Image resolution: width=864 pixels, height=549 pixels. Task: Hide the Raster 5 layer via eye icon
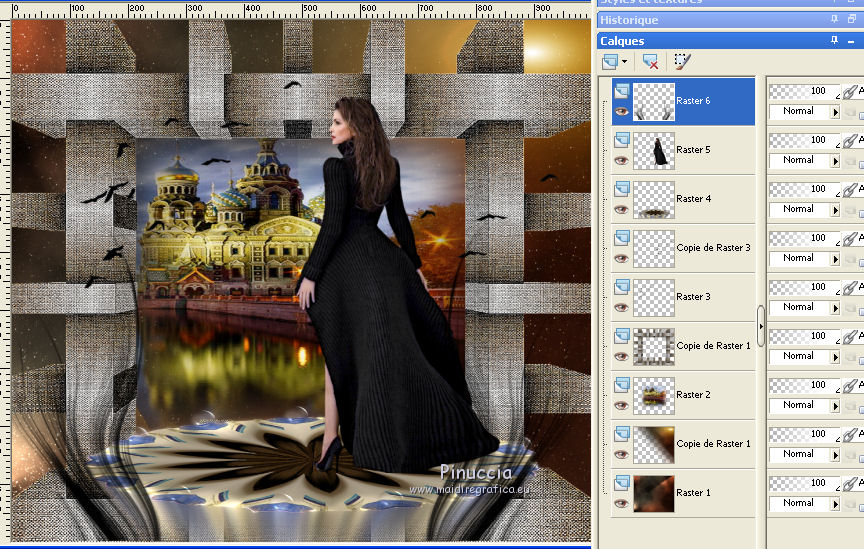point(622,160)
